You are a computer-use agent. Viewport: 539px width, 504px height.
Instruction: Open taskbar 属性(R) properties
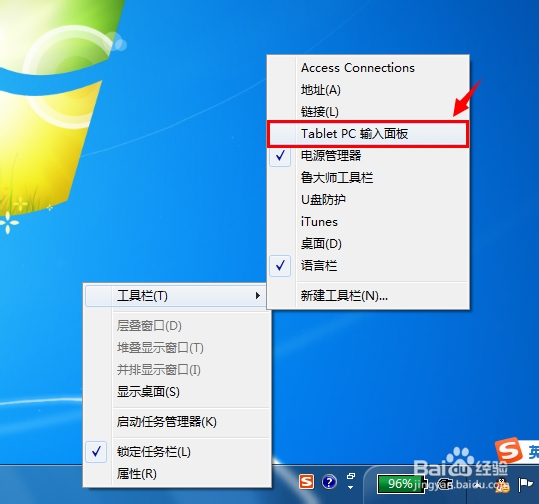pos(177,473)
